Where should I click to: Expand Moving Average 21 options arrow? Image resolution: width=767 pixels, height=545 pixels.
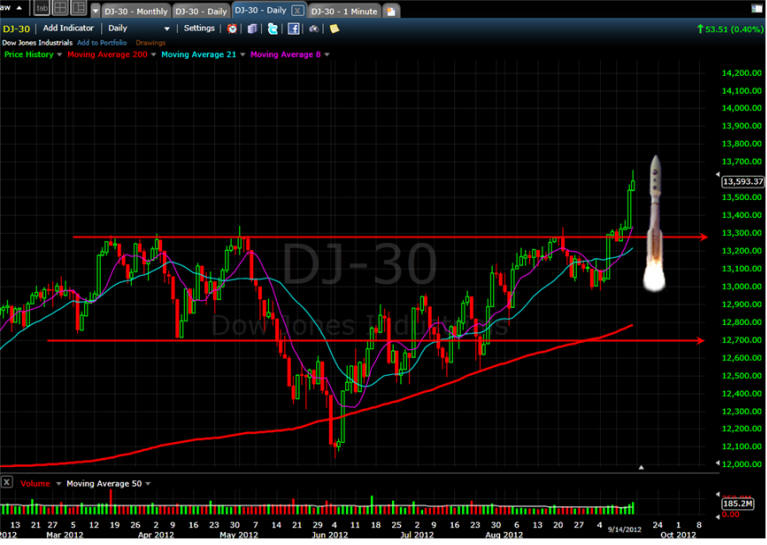pyautogui.click(x=242, y=54)
